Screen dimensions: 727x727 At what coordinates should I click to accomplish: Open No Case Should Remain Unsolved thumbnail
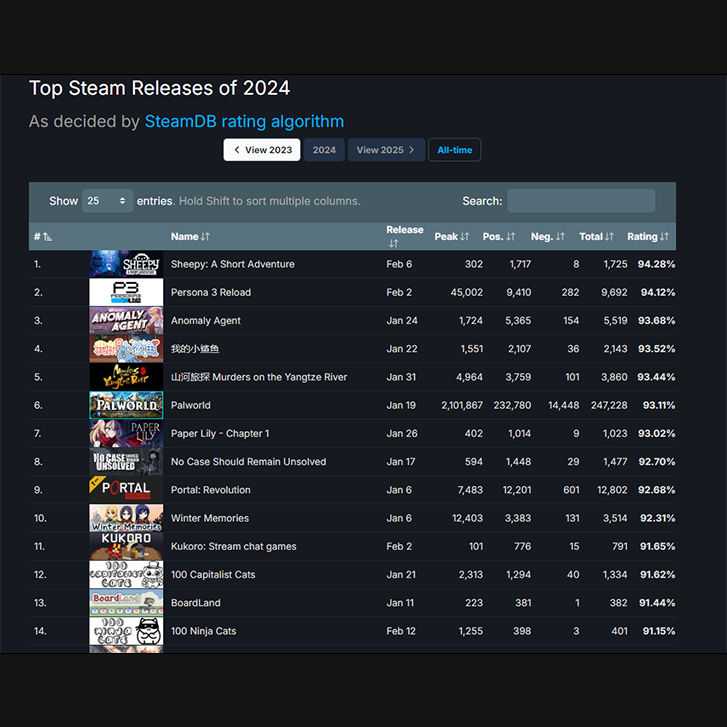tap(126, 462)
